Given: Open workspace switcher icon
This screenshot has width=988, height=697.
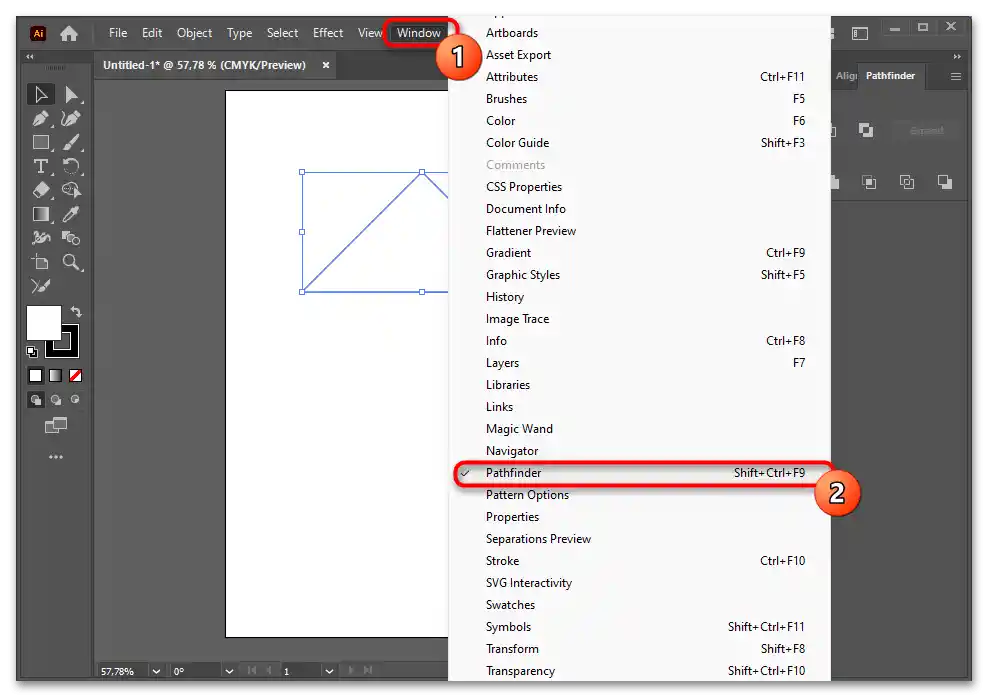Looking at the screenshot, I should pos(860,33).
